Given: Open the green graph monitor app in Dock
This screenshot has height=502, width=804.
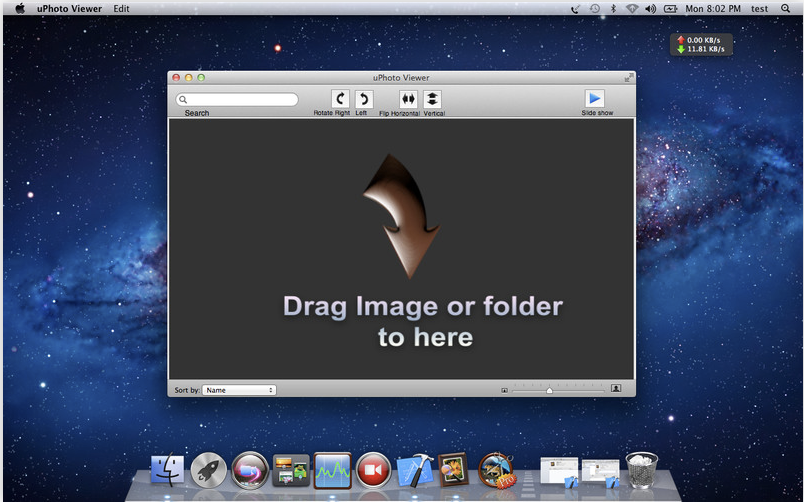Looking at the screenshot, I should [332, 470].
